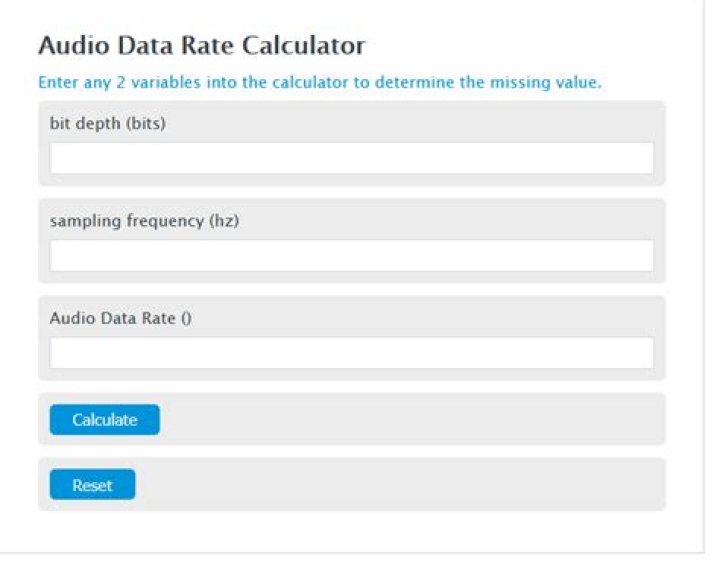Select the Audio Data Rate input field
720x561 pixels.
[351, 352]
